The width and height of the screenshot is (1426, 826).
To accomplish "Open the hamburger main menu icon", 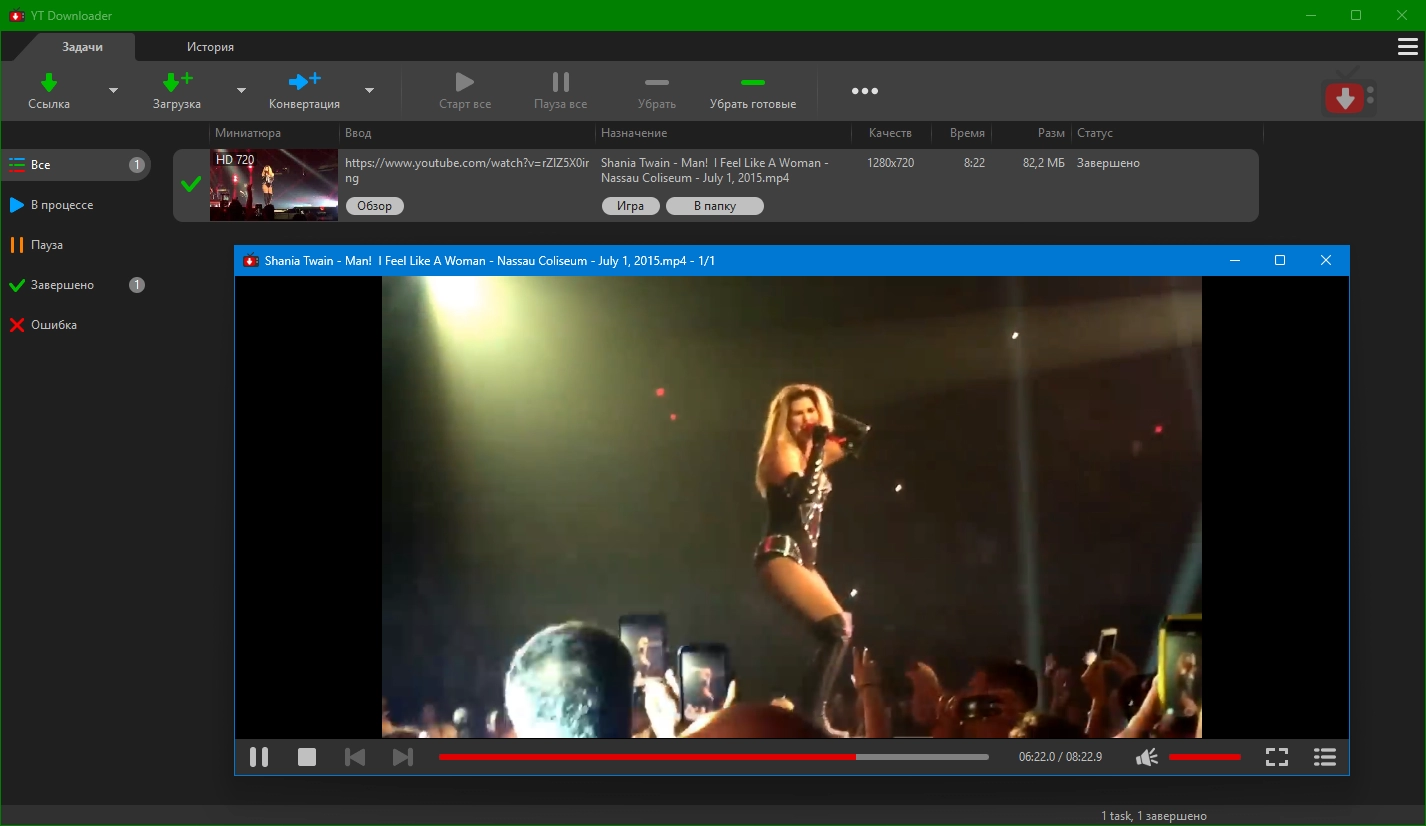I will pyautogui.click(x=1407, y=47).
